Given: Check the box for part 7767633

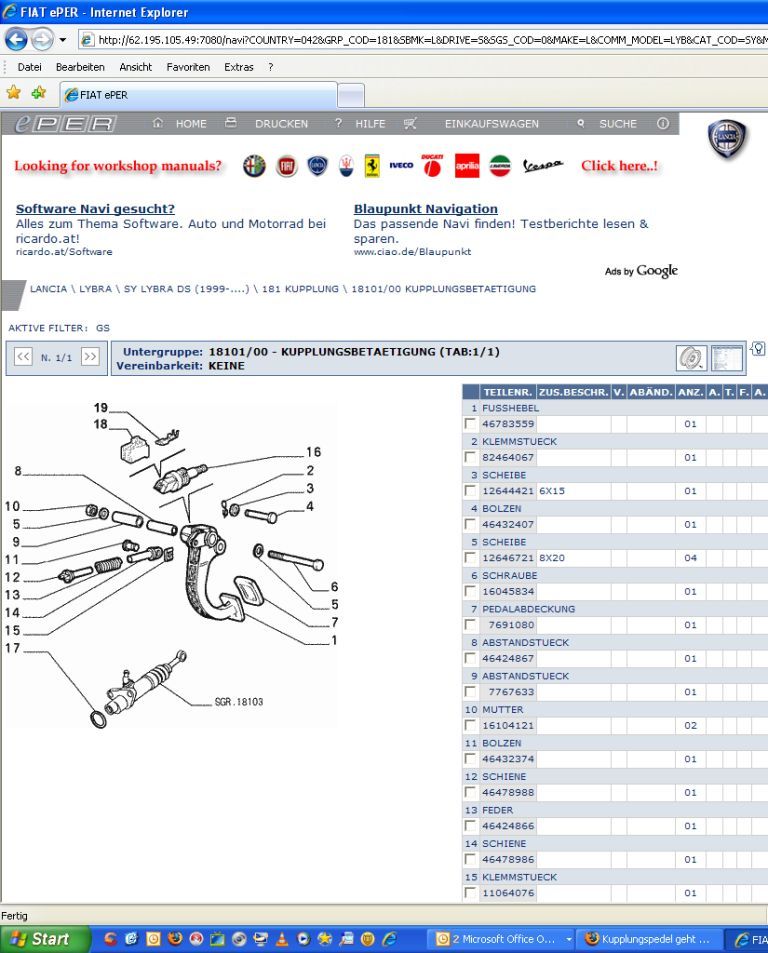Looking at the screenshot, I should [470, 691].
